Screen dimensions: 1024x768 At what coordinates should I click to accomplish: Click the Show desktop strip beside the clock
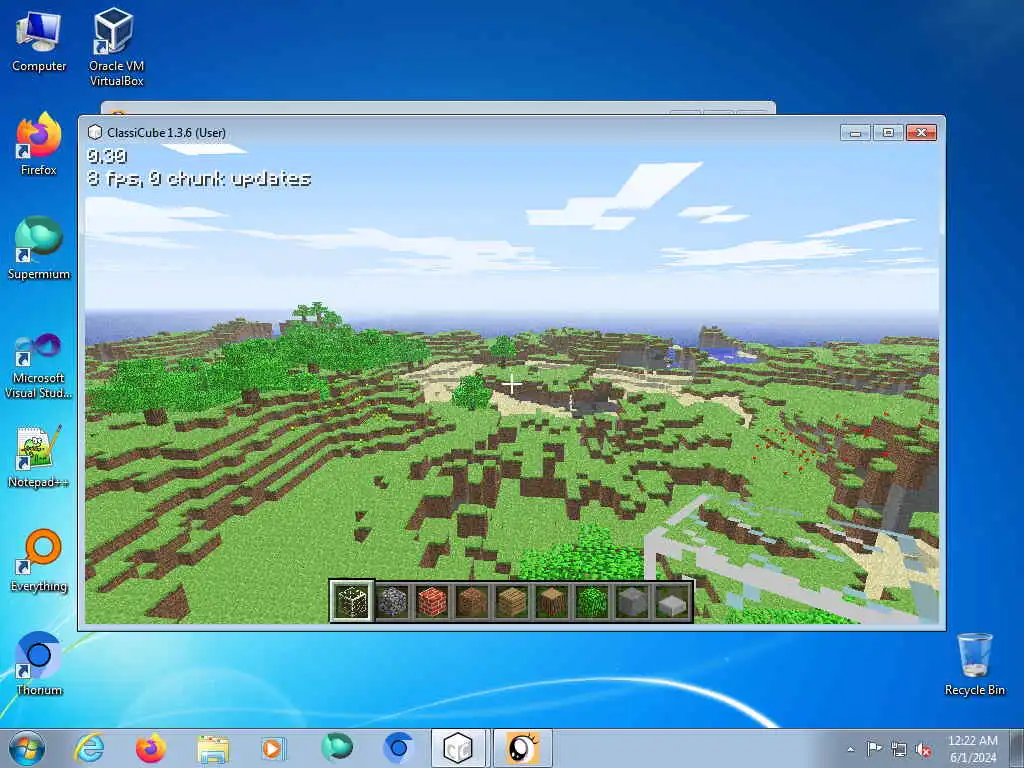pos(1018,748)
